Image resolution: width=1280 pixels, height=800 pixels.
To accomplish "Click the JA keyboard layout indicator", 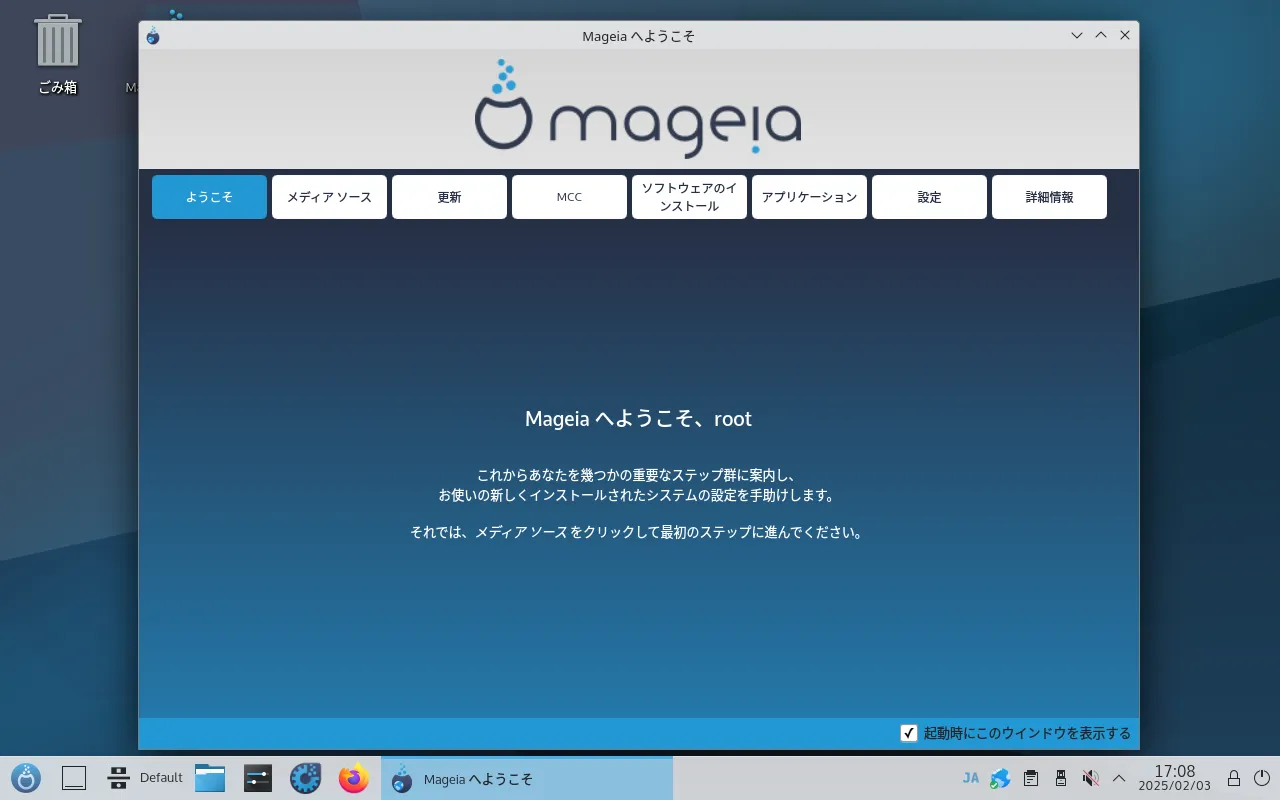I will click(x=971, y=778).
